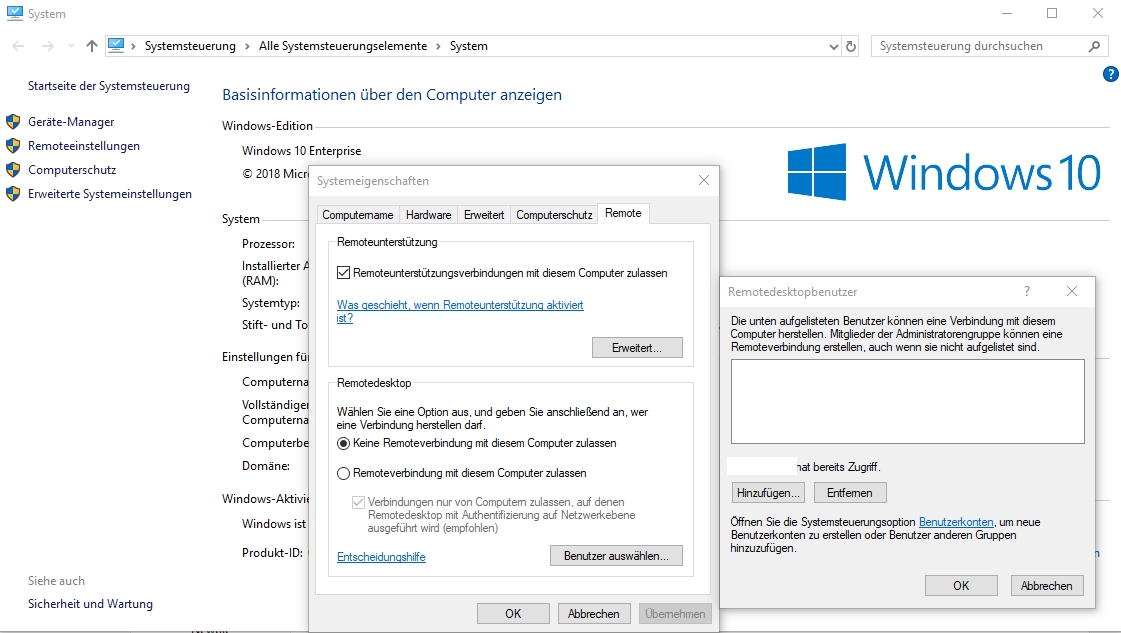
Task: Open the Entscheidungshilfe link
Action: [381, 556]
